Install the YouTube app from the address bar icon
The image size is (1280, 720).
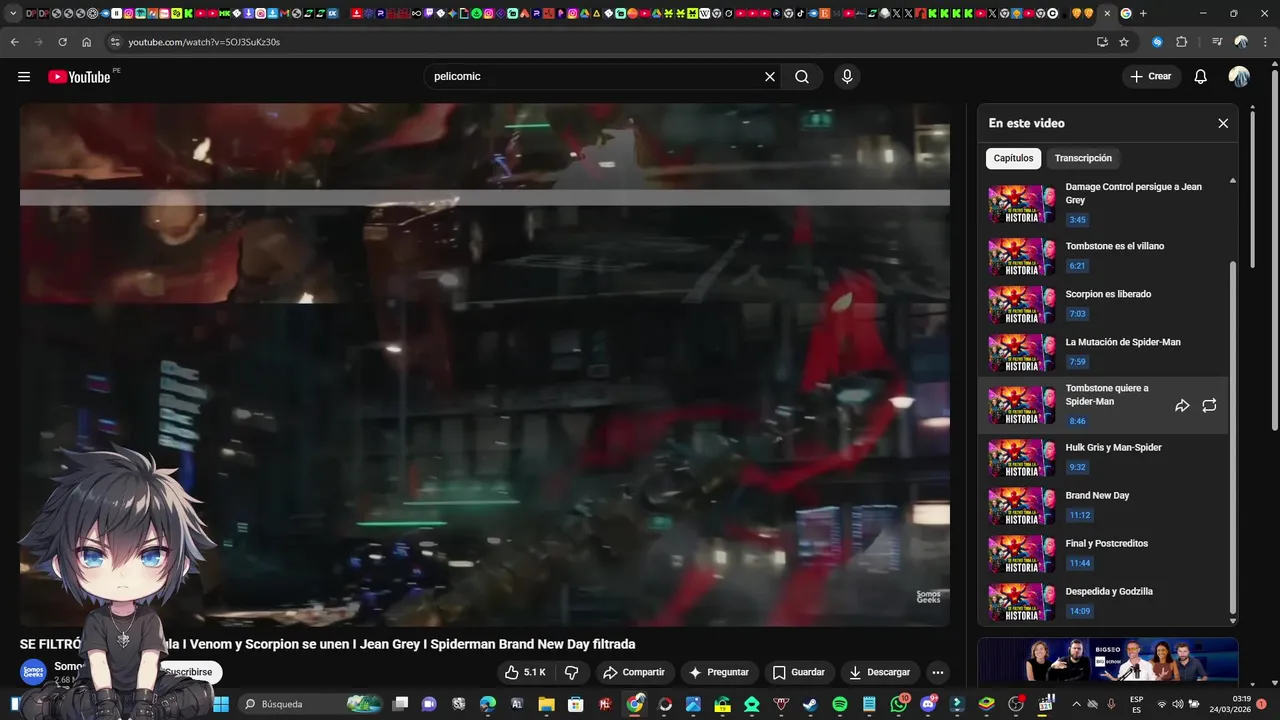1102,42
